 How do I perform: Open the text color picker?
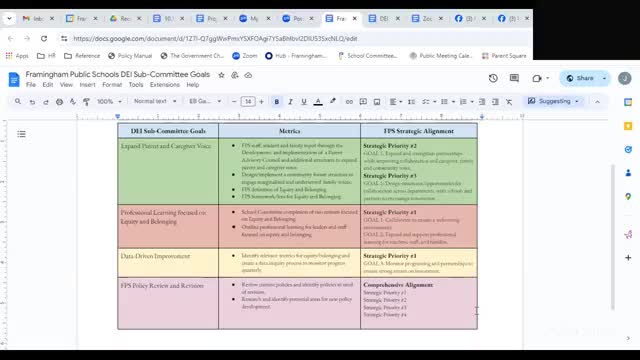(x=318, y=102)
